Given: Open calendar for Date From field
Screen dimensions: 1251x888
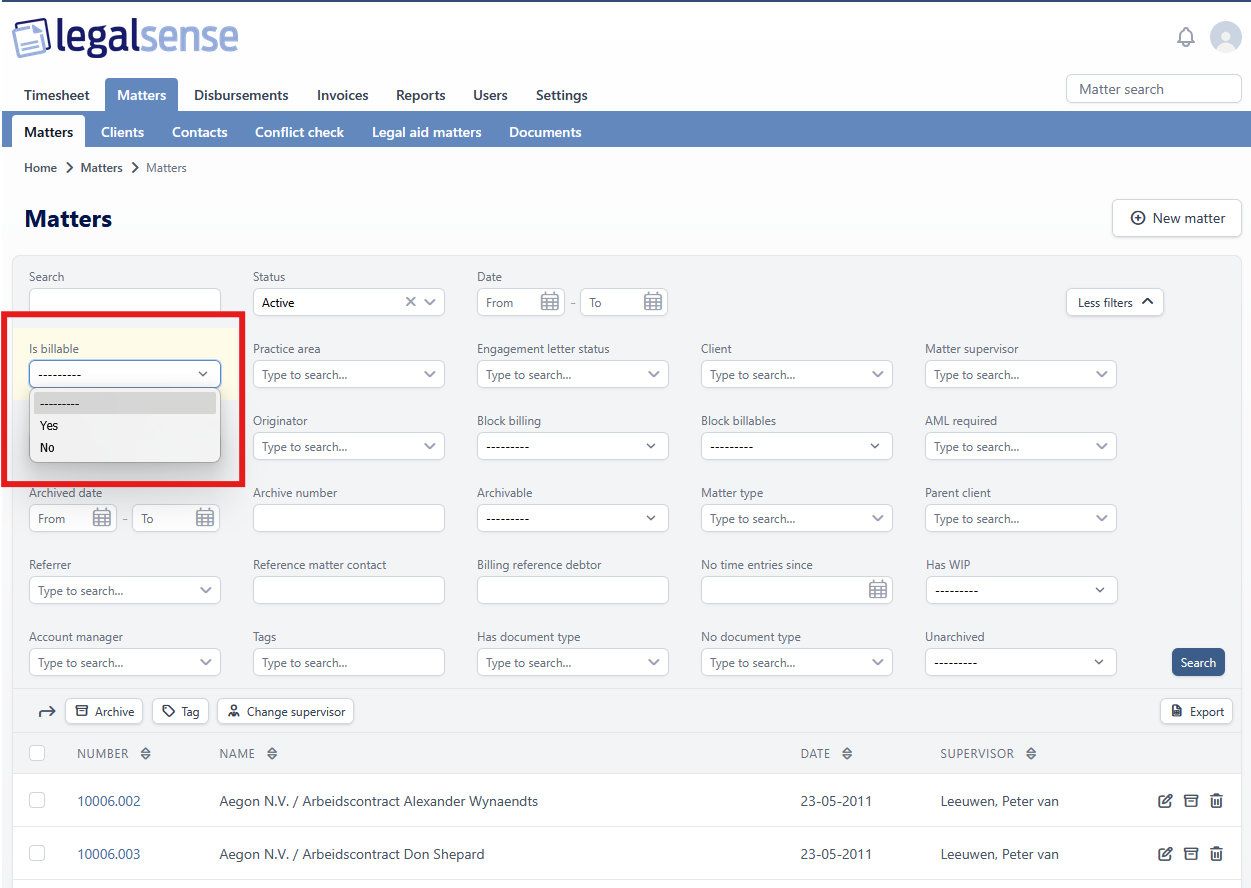Looking at the screenshot, I should tap(549, 302).
